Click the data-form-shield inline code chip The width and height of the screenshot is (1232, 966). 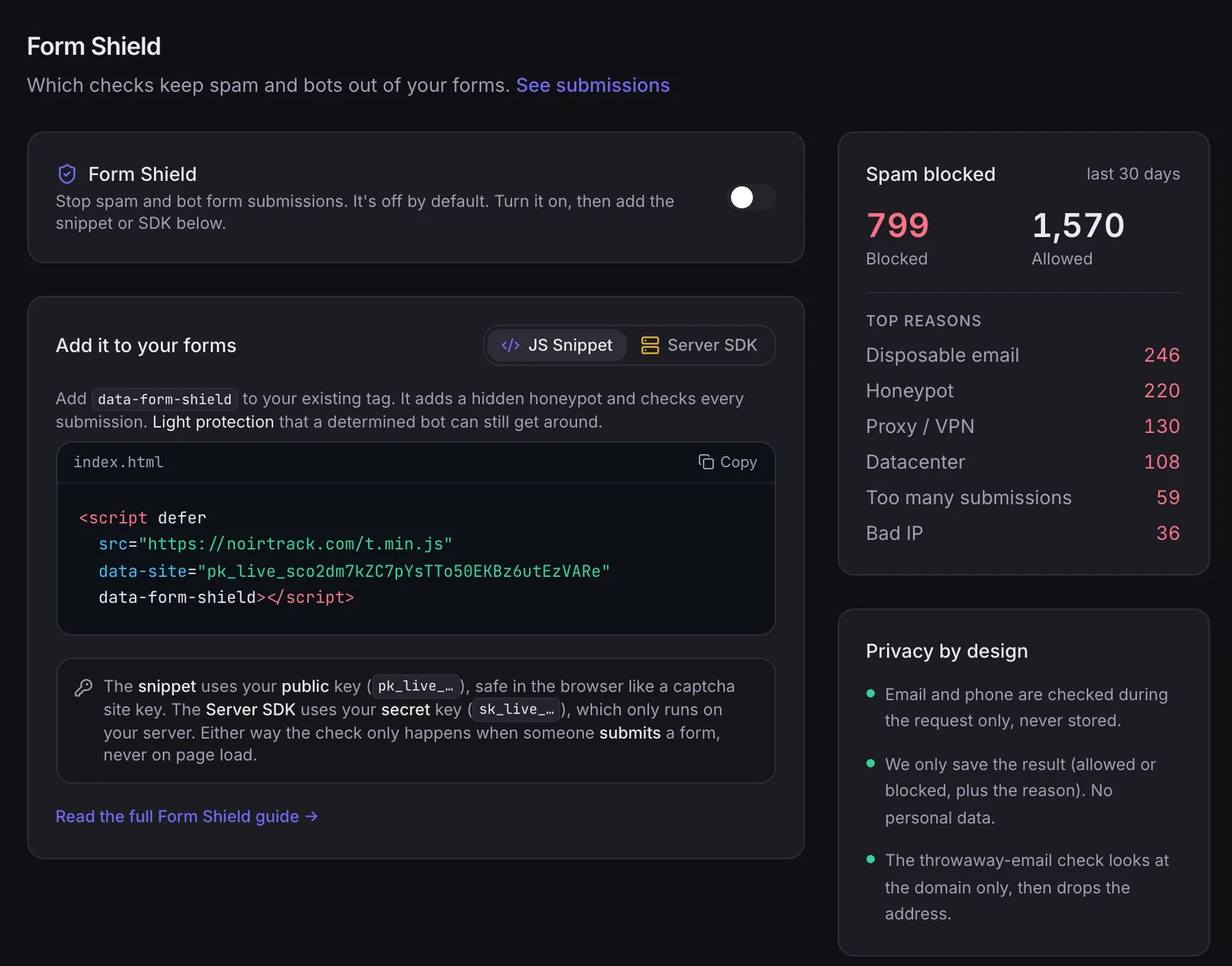[165, 399]
